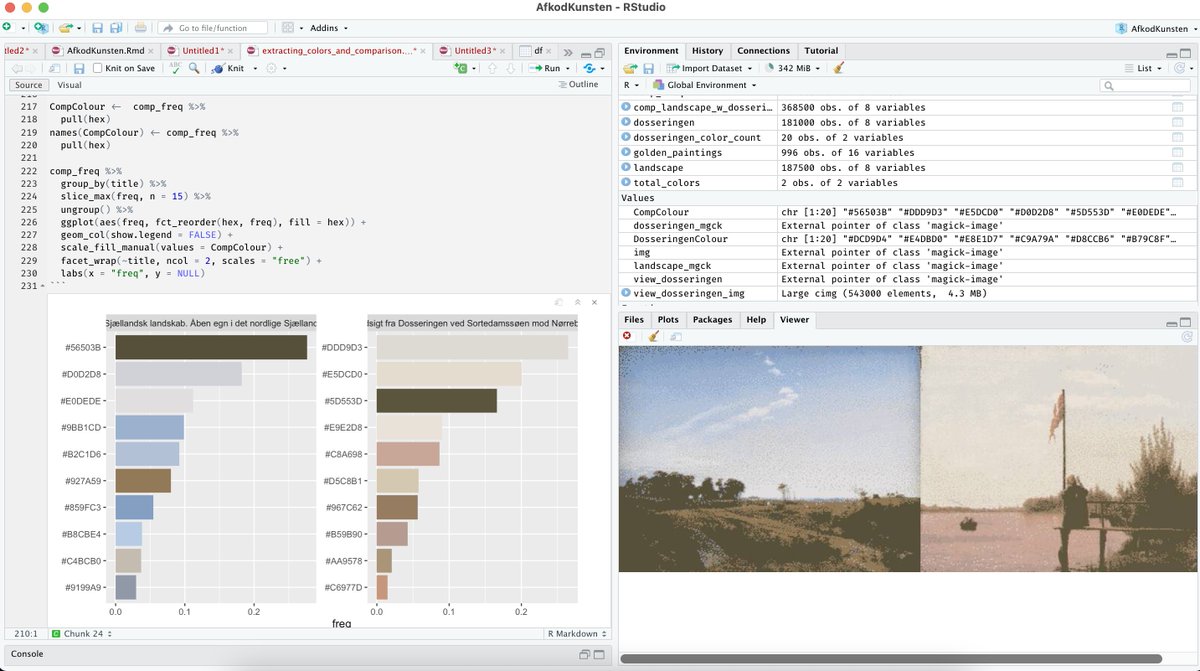Screen dimensions: 1200x671
Task: Open find and replace magnifier icon
Action: pos(194,68)
